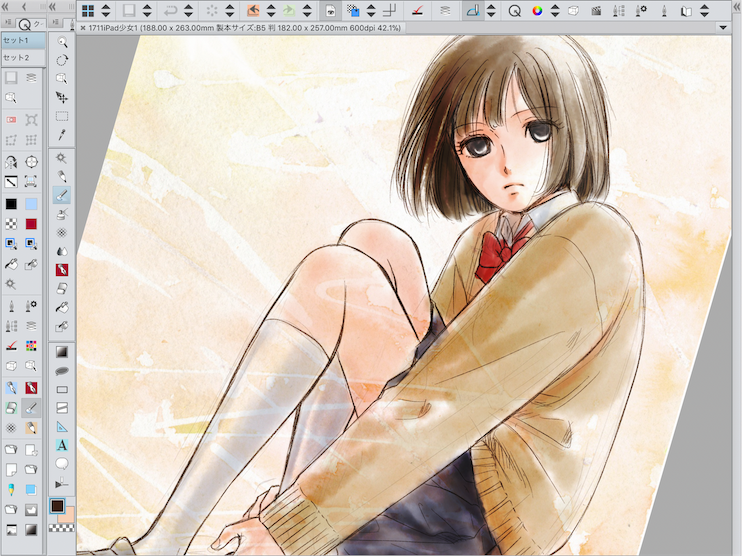Screen dimensions: 742x556
Task: Select the Figure rectangle tool
Action: pyautogui.click(x=62, y=389)
